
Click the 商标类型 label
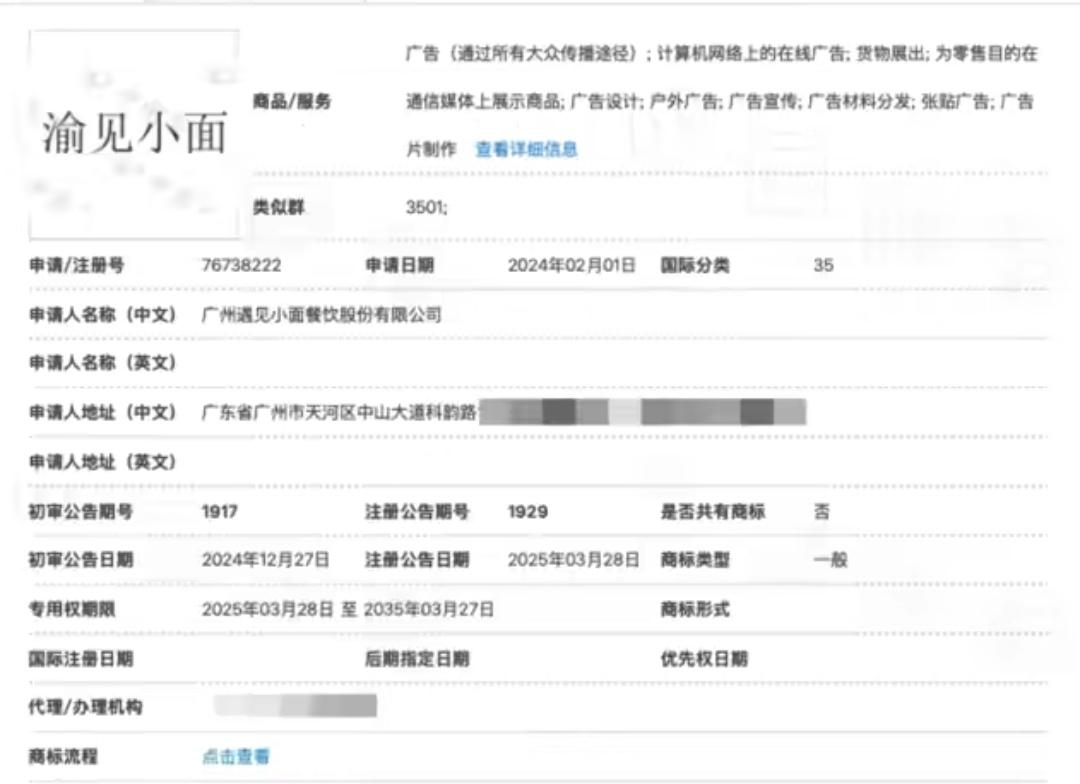click(x=694, y=559)
